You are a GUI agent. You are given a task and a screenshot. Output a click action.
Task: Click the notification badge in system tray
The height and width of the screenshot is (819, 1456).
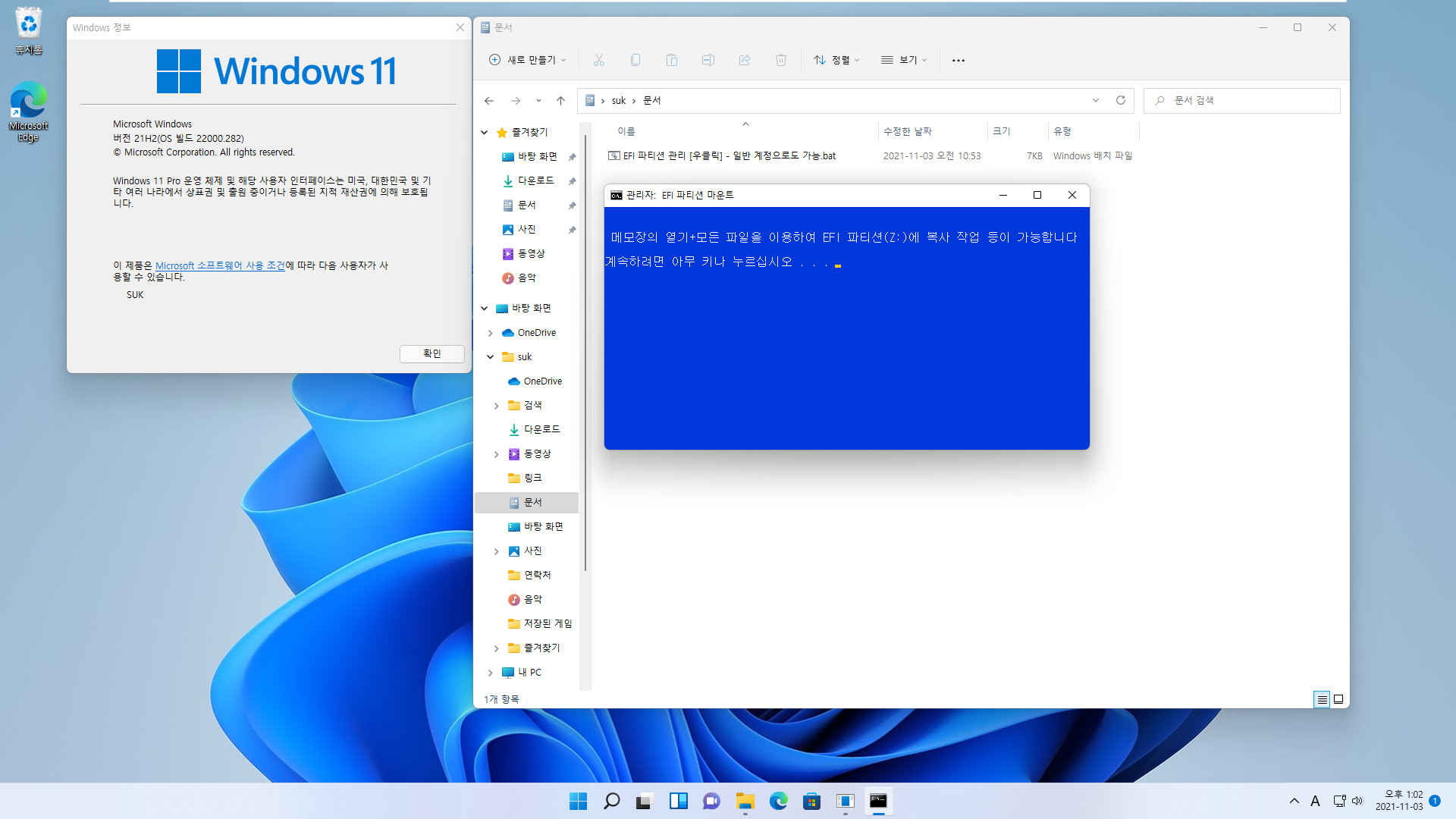coord(1435,801)
